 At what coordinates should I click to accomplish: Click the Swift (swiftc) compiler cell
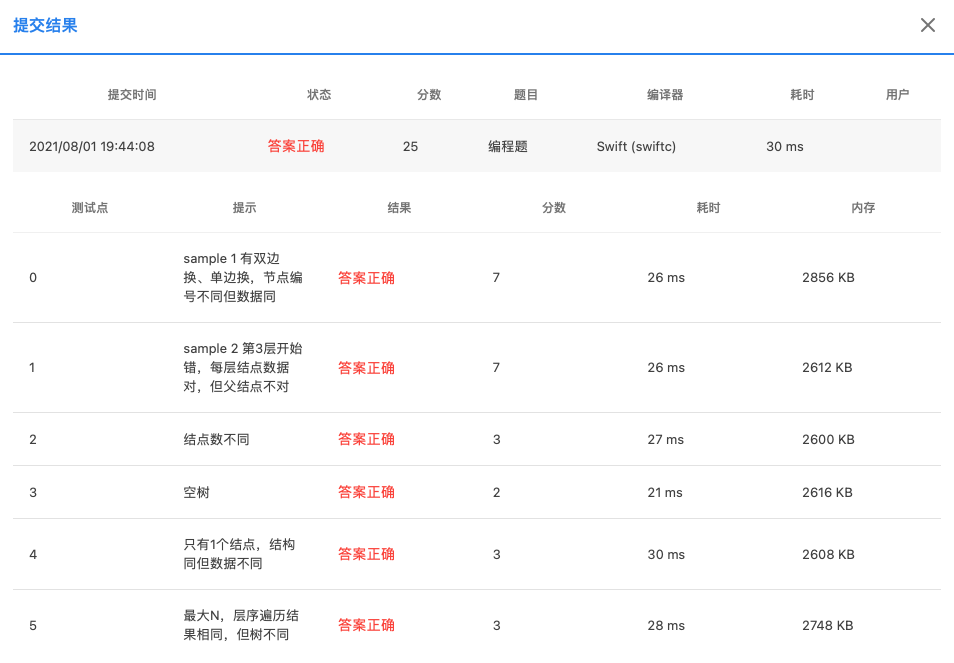coord(636,147)
